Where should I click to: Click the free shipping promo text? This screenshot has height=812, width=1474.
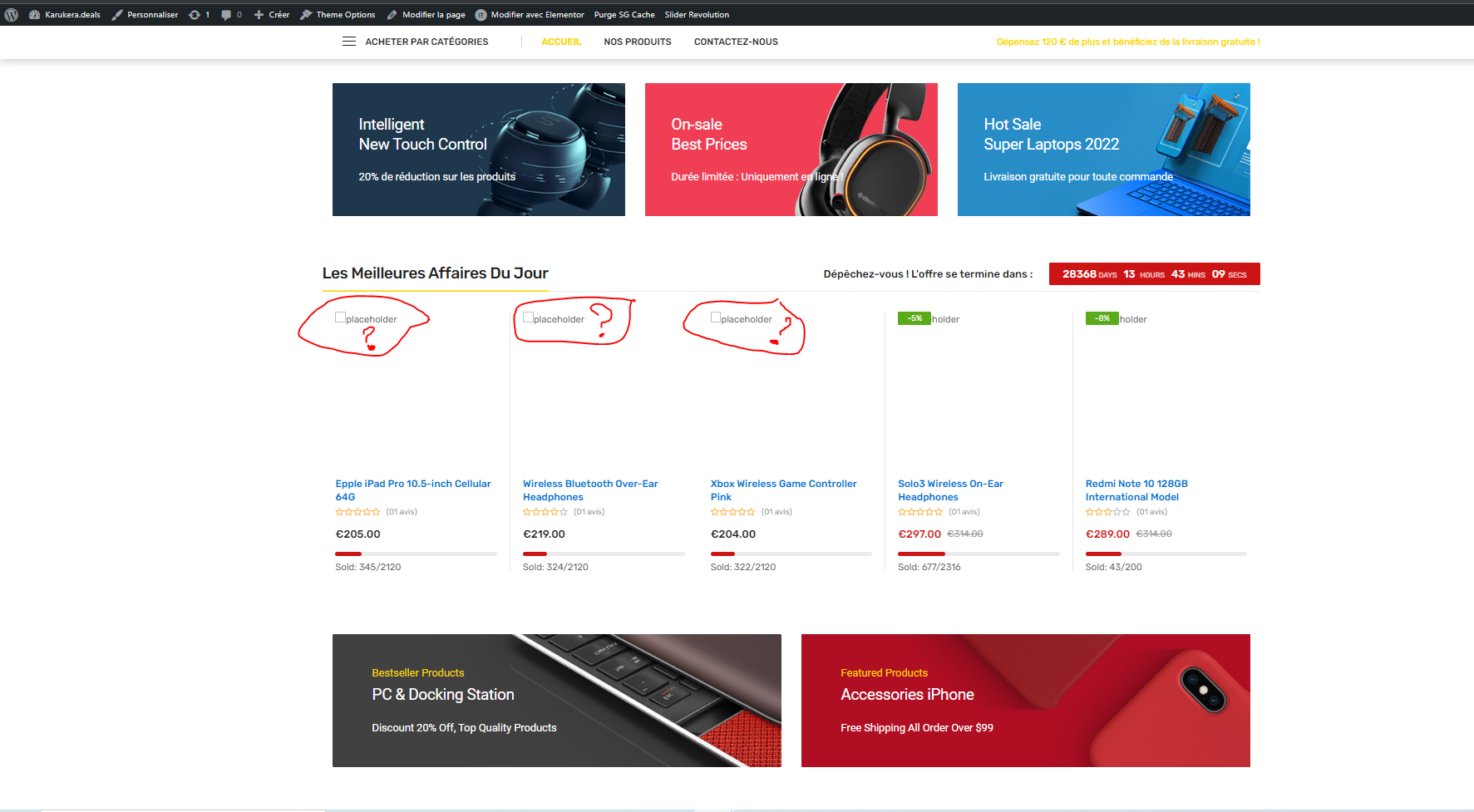point(1128,42)
